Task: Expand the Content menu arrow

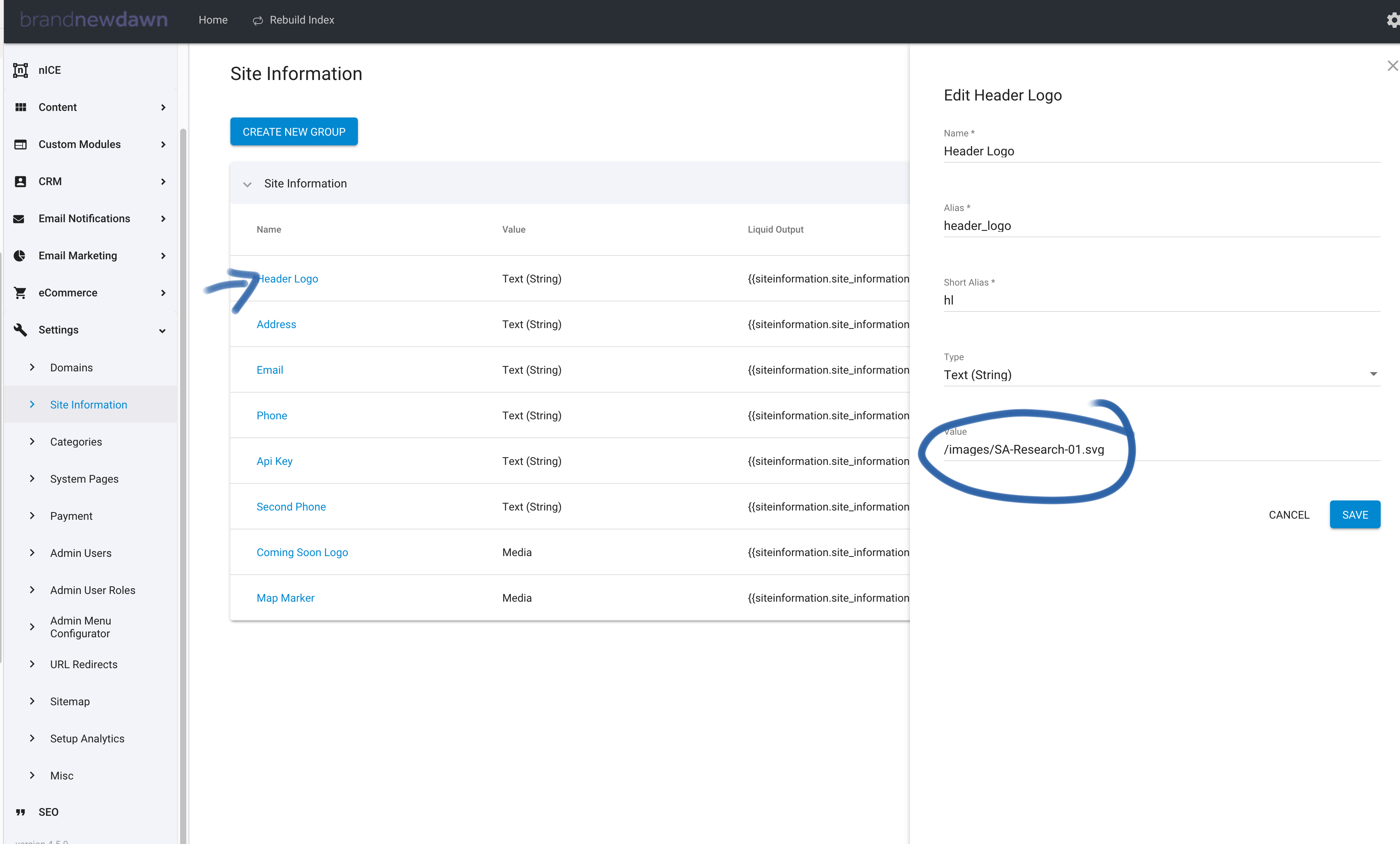Action: tap(163, 107)
